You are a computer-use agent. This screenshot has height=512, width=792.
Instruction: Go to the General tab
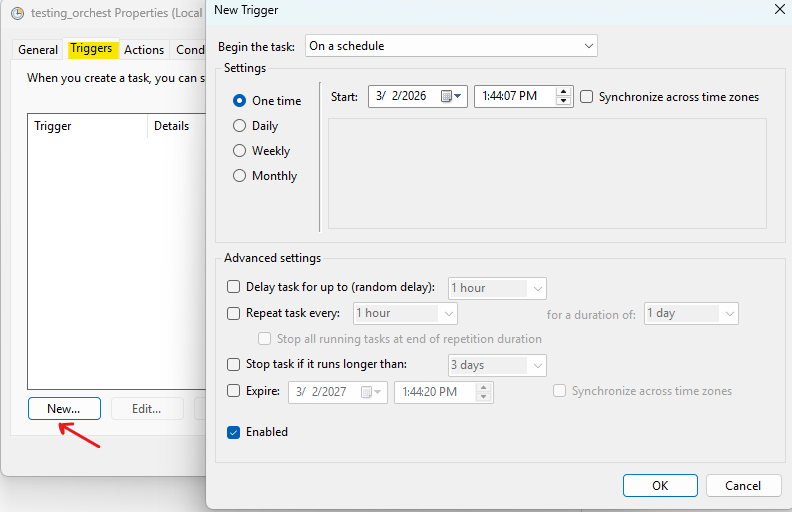click(x=38, y=50)
